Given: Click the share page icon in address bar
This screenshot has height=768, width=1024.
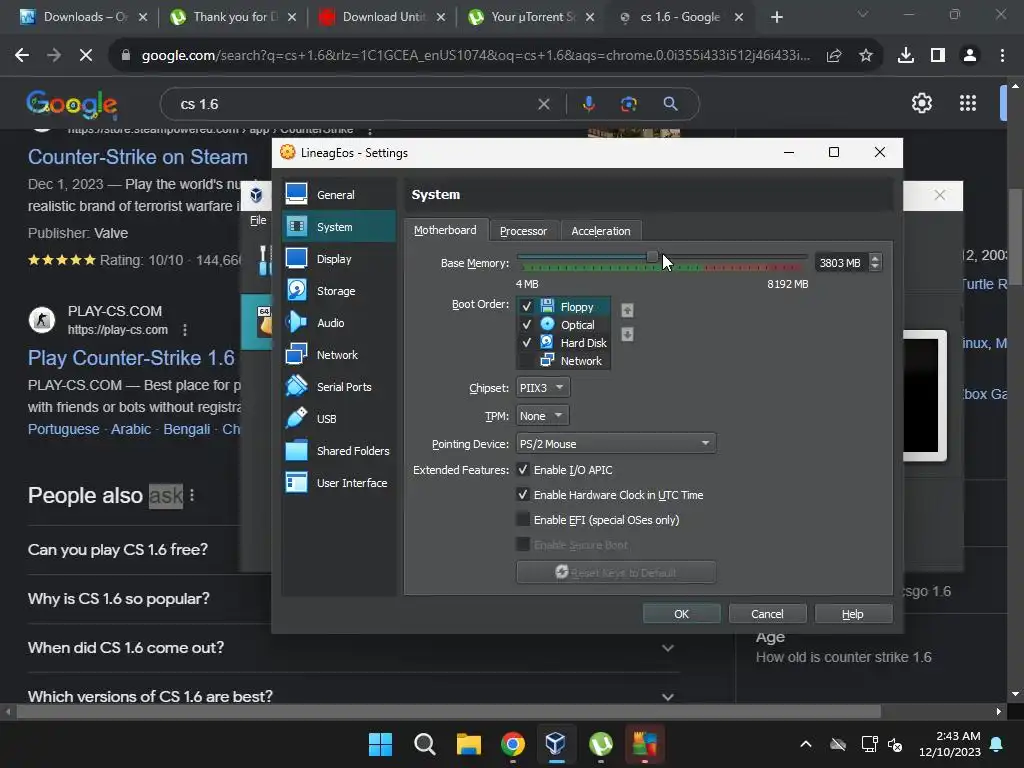Looking at the screenshot, I should pos(833,56).
